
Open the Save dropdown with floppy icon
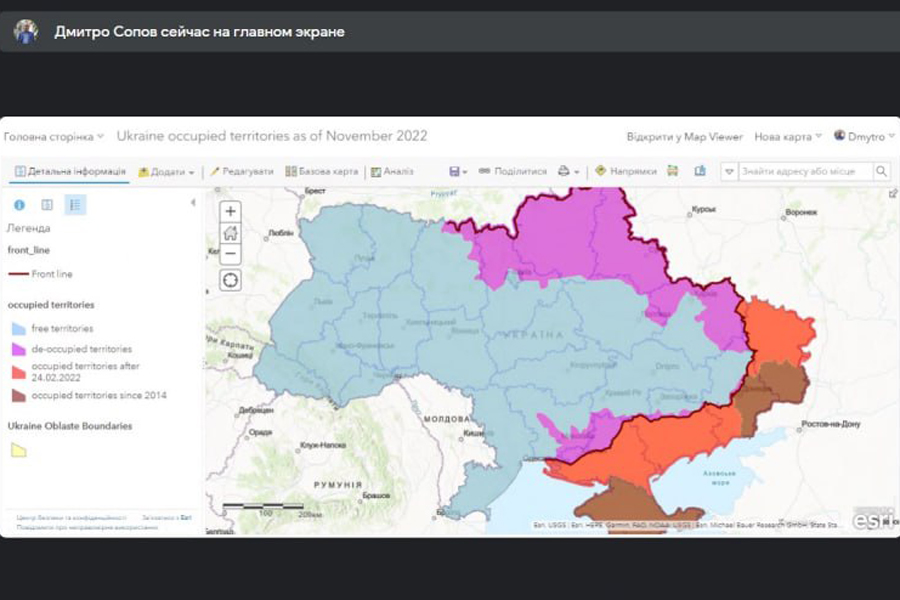(x=458, y=172)
